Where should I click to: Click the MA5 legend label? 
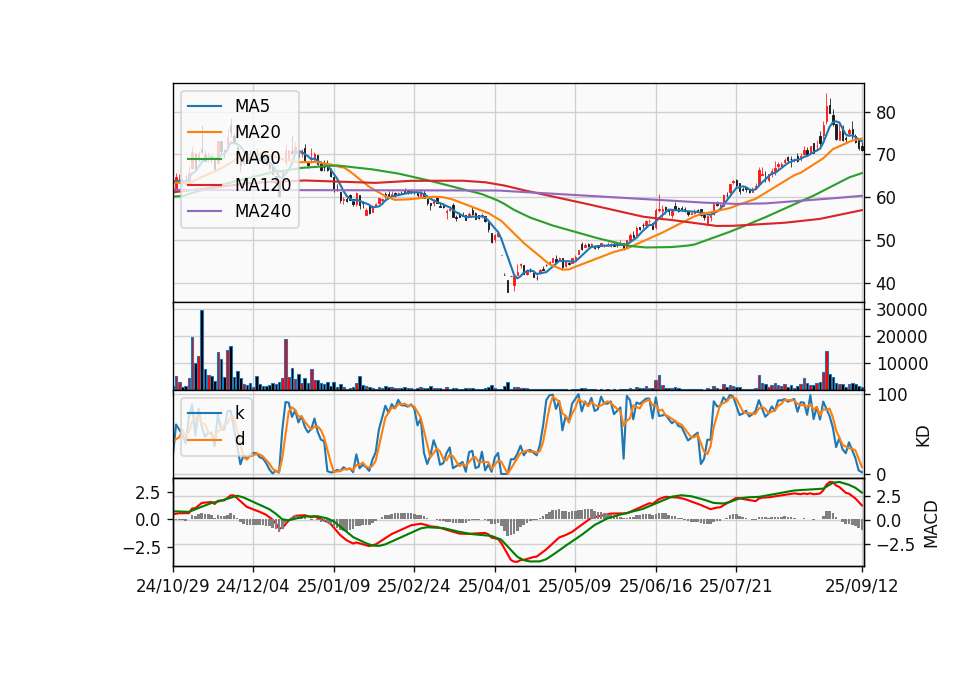point(252,106)
